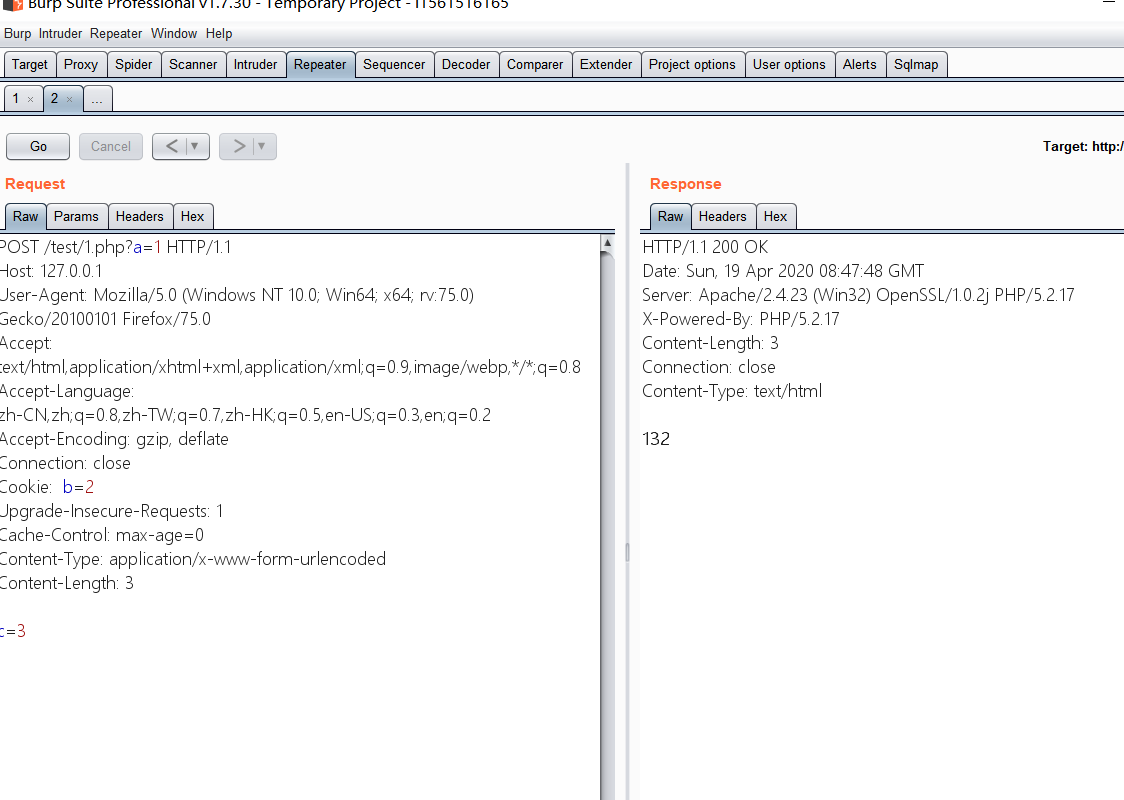The height and width of the screenshot is (800, 1124).
Task: Click the Server: Apache header line
Action: click(x=858, y=295)
